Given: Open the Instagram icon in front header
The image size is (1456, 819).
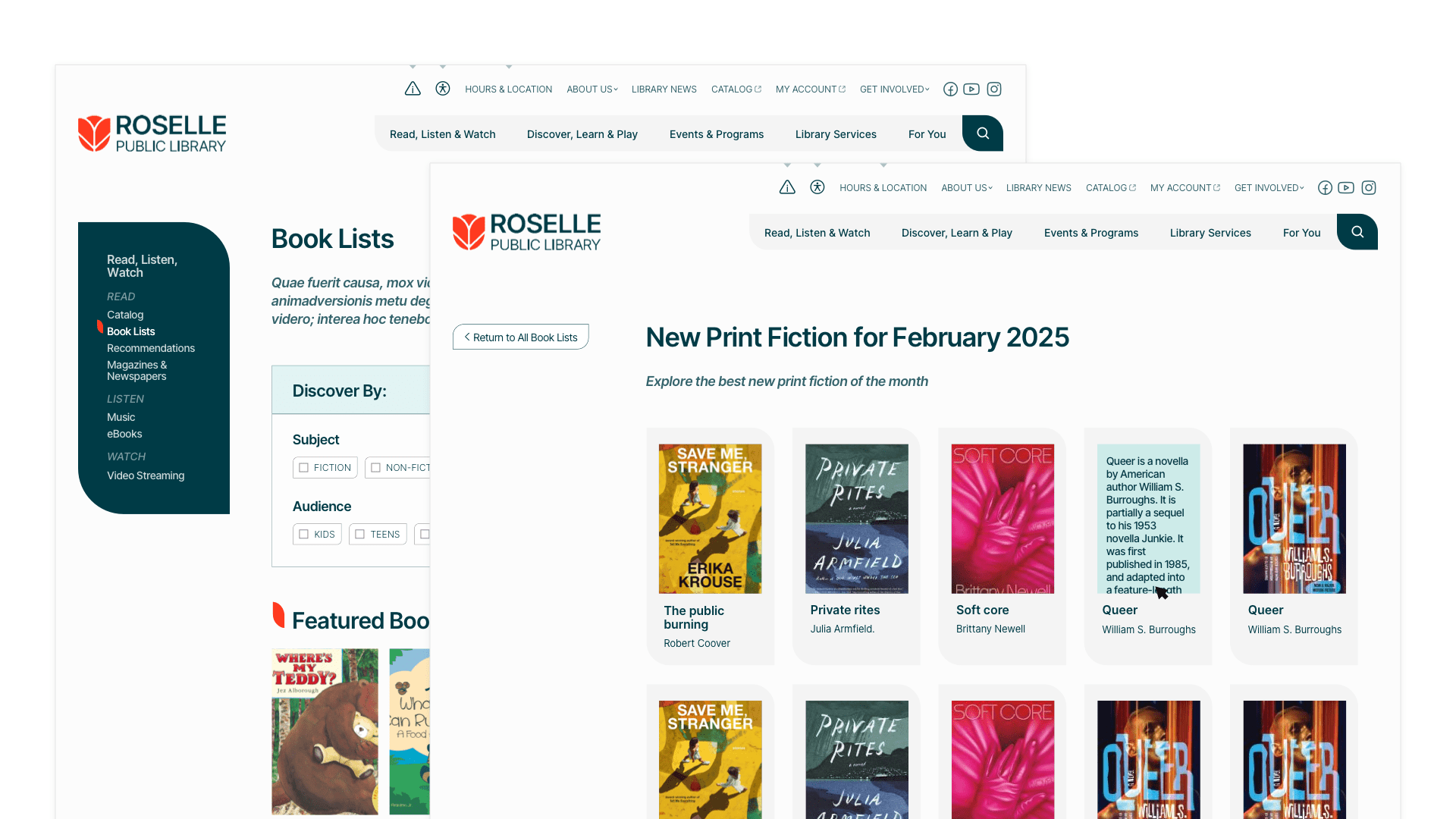Looking at the screenshot, I should click(1369, 188).
